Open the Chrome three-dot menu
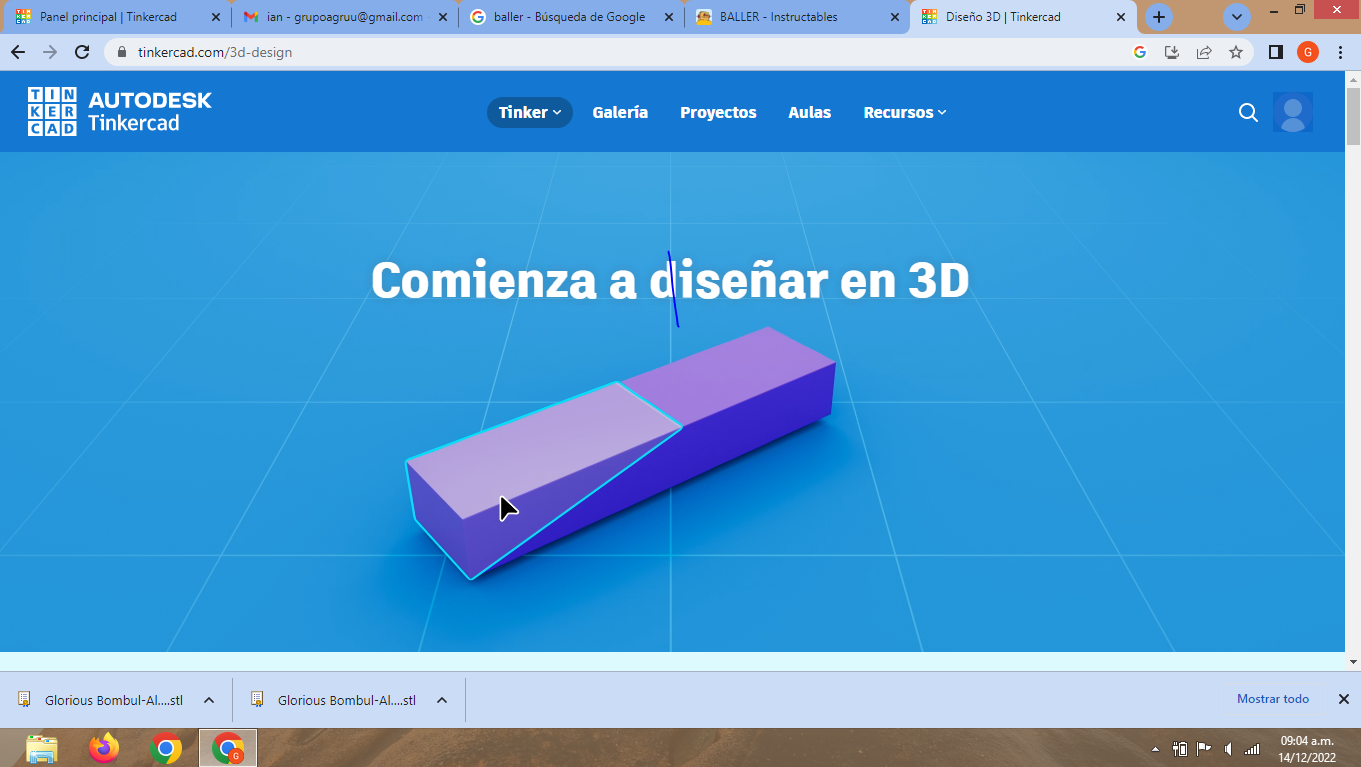The height and width of the screenshot is (767, 1361). [x=1340, y=52]
